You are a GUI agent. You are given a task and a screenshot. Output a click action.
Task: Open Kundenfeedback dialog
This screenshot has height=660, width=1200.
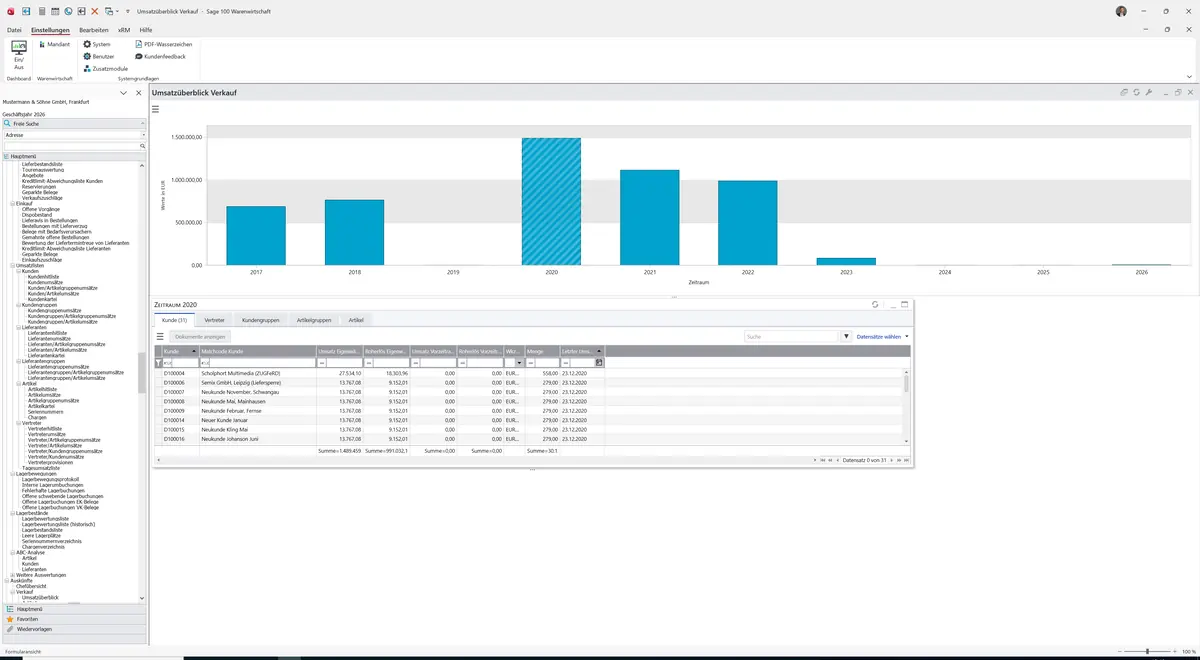click(160, 57)
